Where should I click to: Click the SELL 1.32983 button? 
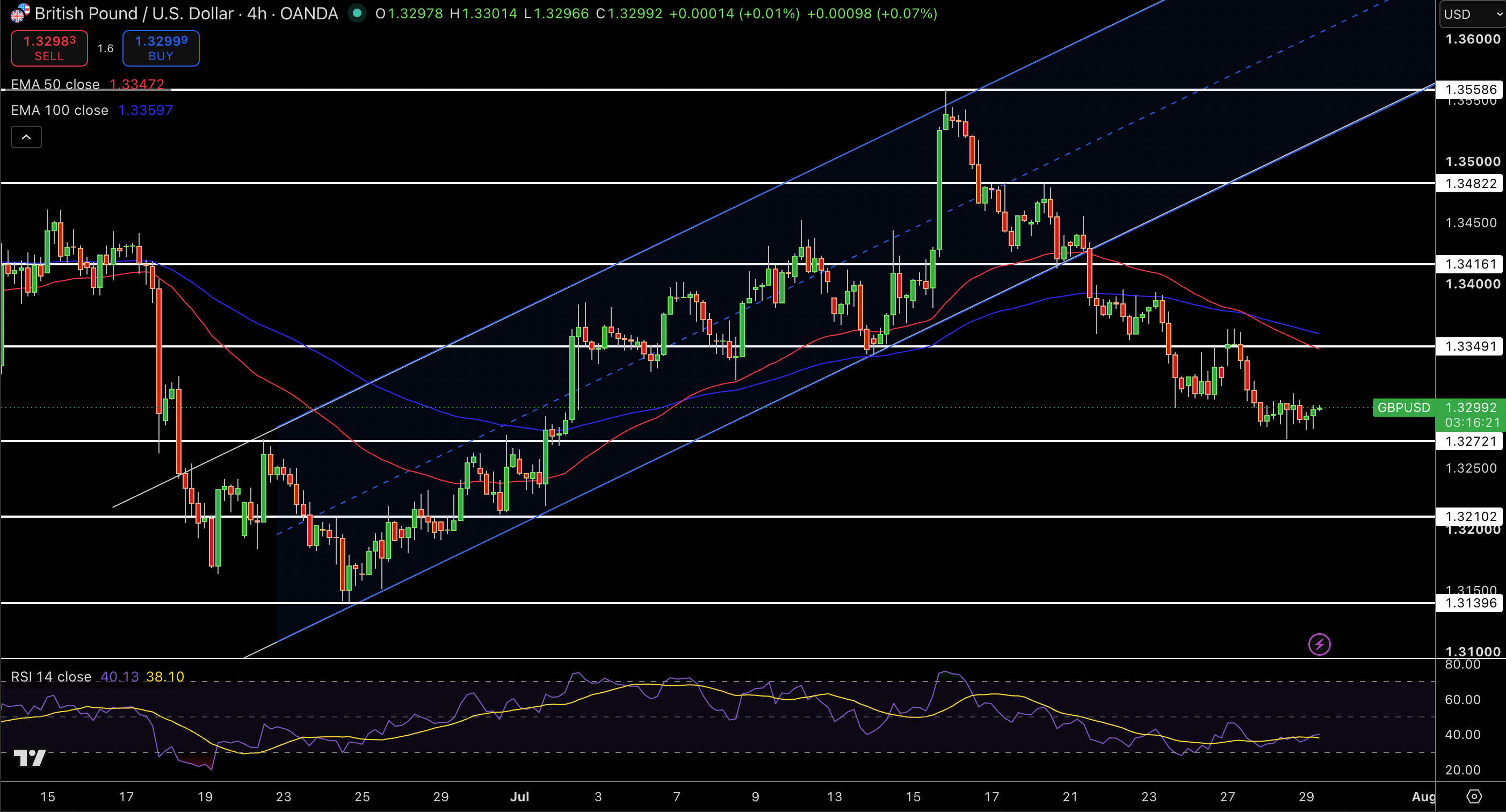tap(49, 48)
